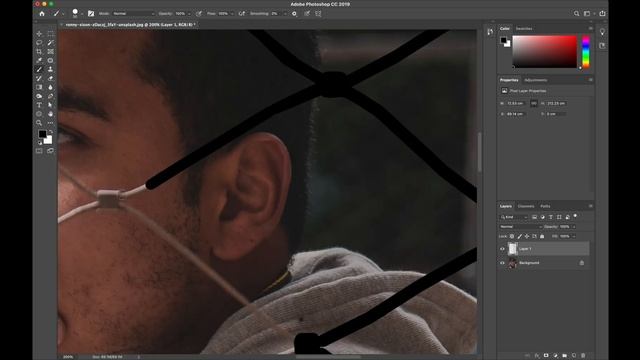
Task: Select the Frame tool
Action: coord(50,51)
